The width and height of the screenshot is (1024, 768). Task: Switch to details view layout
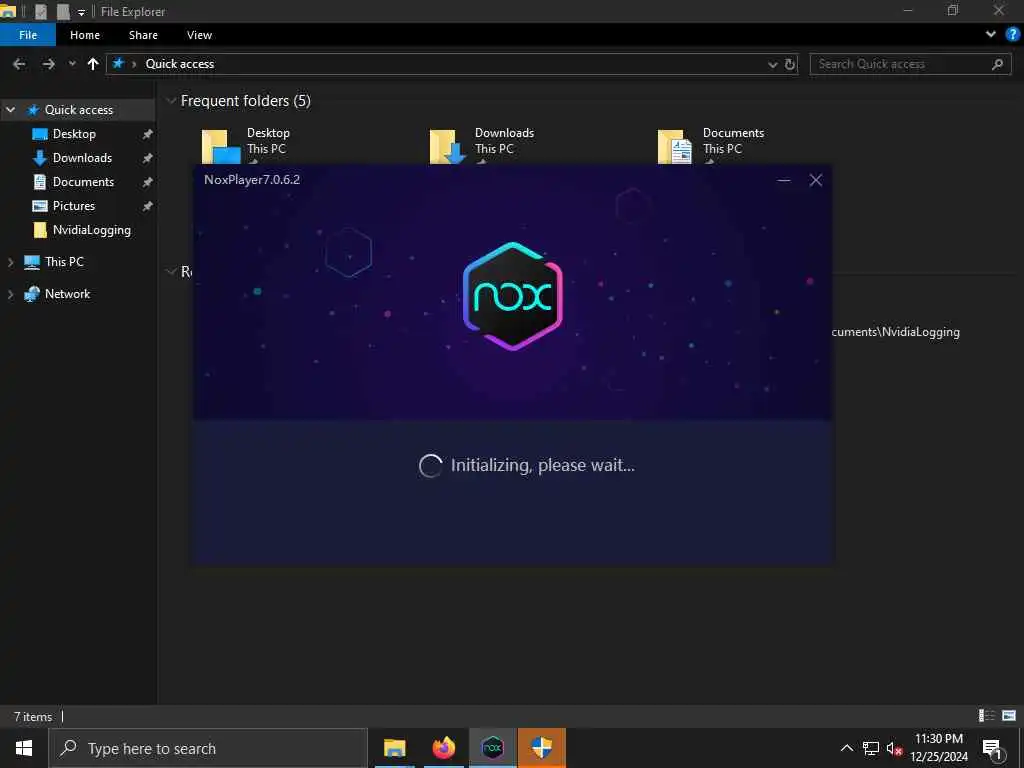click(987, 716)
